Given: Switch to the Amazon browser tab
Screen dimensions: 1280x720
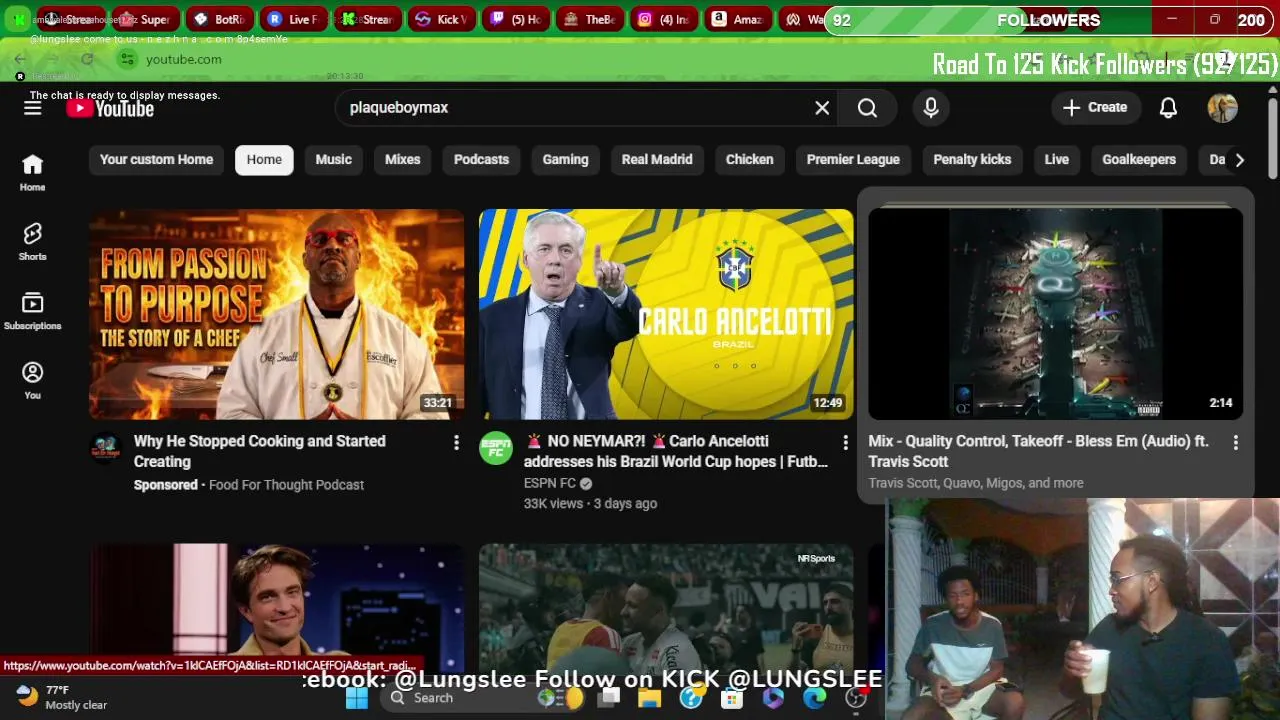Looking at the screenshot, I should pos(738,19).
